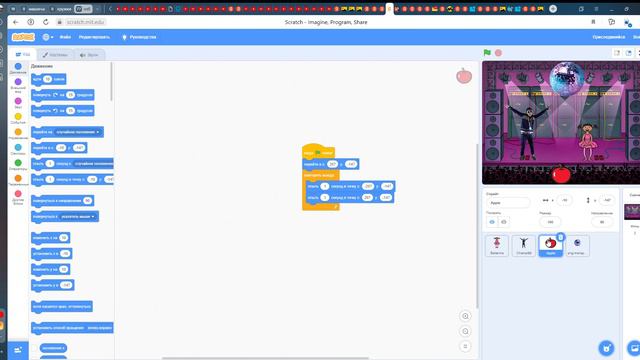
Task: Hide the sprite using crossed-eye button
Action: click(x=504, y=222)
